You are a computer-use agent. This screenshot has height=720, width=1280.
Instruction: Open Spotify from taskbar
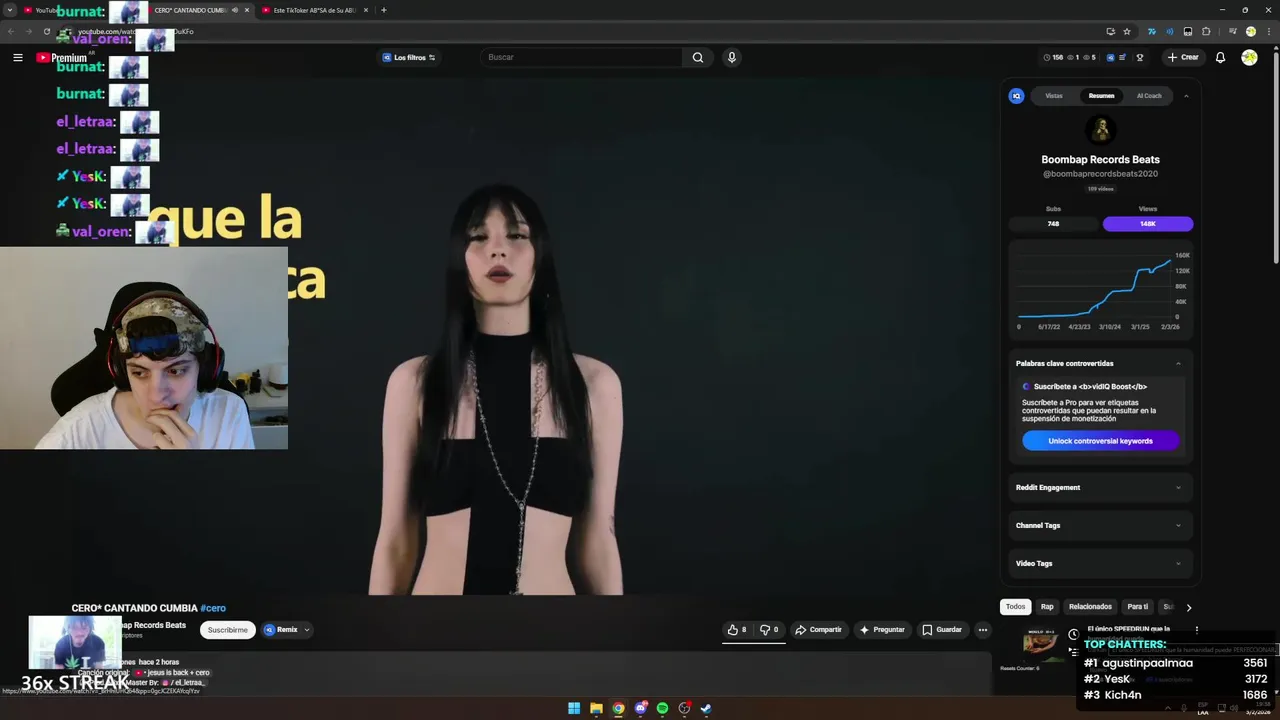[662, 708]
